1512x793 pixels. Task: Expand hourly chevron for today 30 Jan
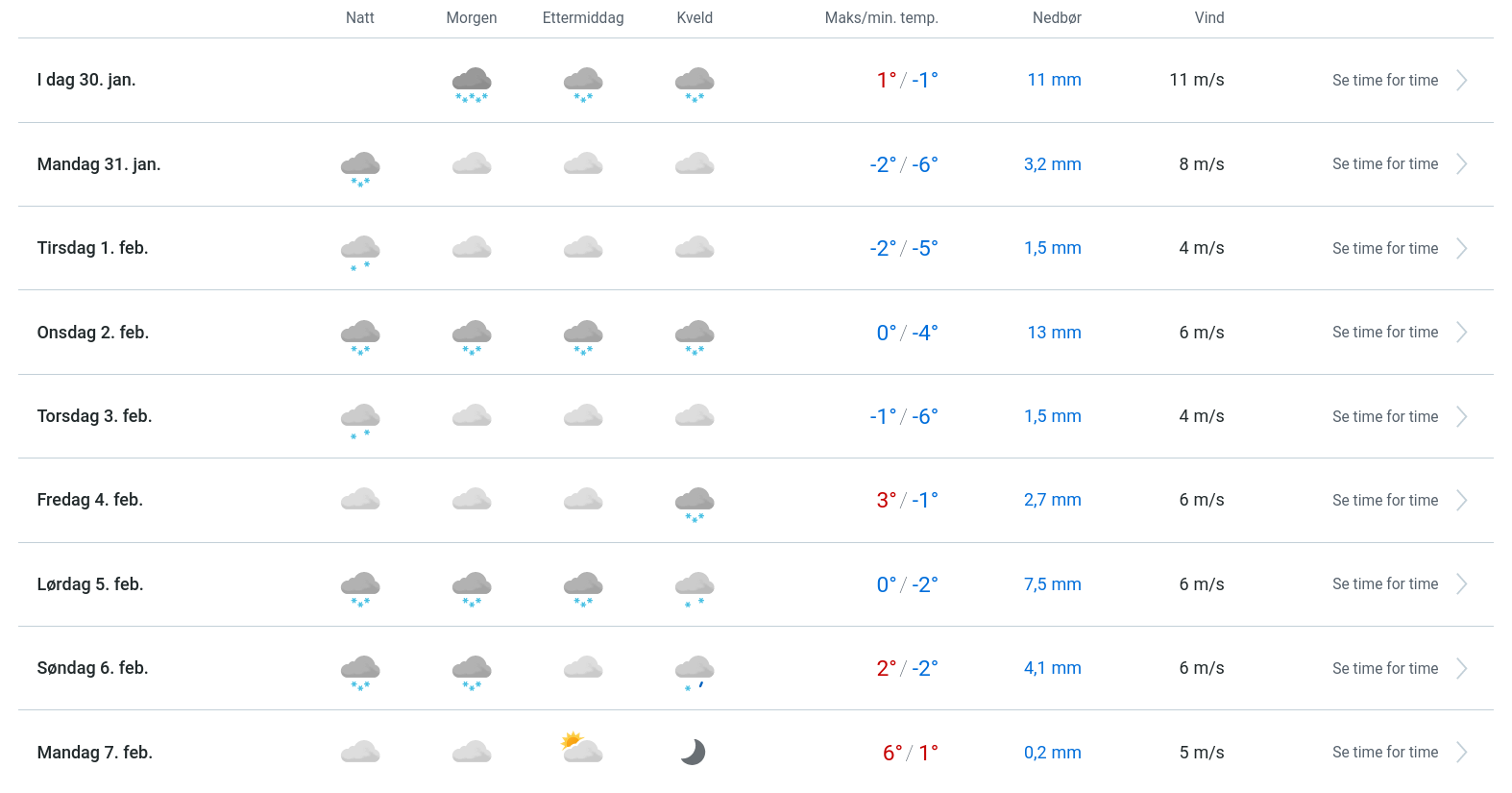[1461, 81]
